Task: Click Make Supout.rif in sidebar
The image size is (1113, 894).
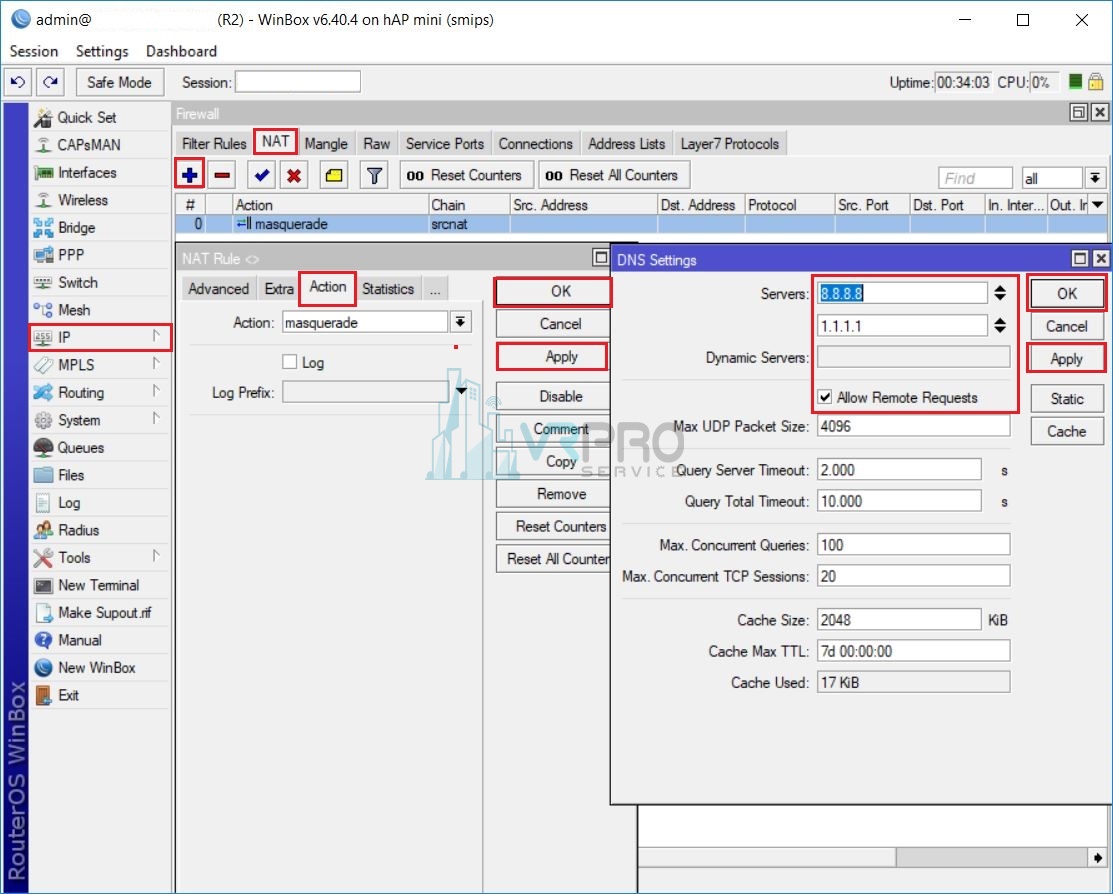Action: [100, 613]
